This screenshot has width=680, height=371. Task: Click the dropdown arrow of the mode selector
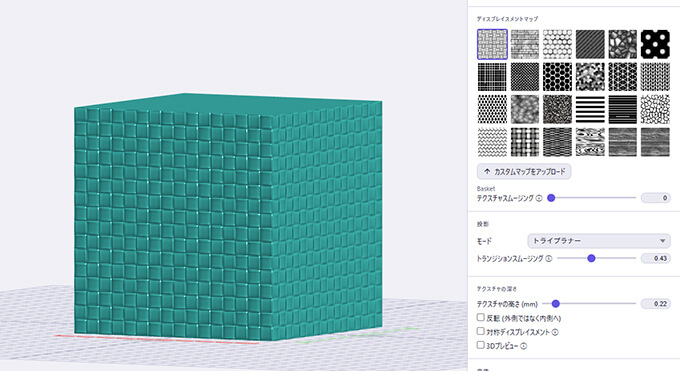tap(662, 241)
